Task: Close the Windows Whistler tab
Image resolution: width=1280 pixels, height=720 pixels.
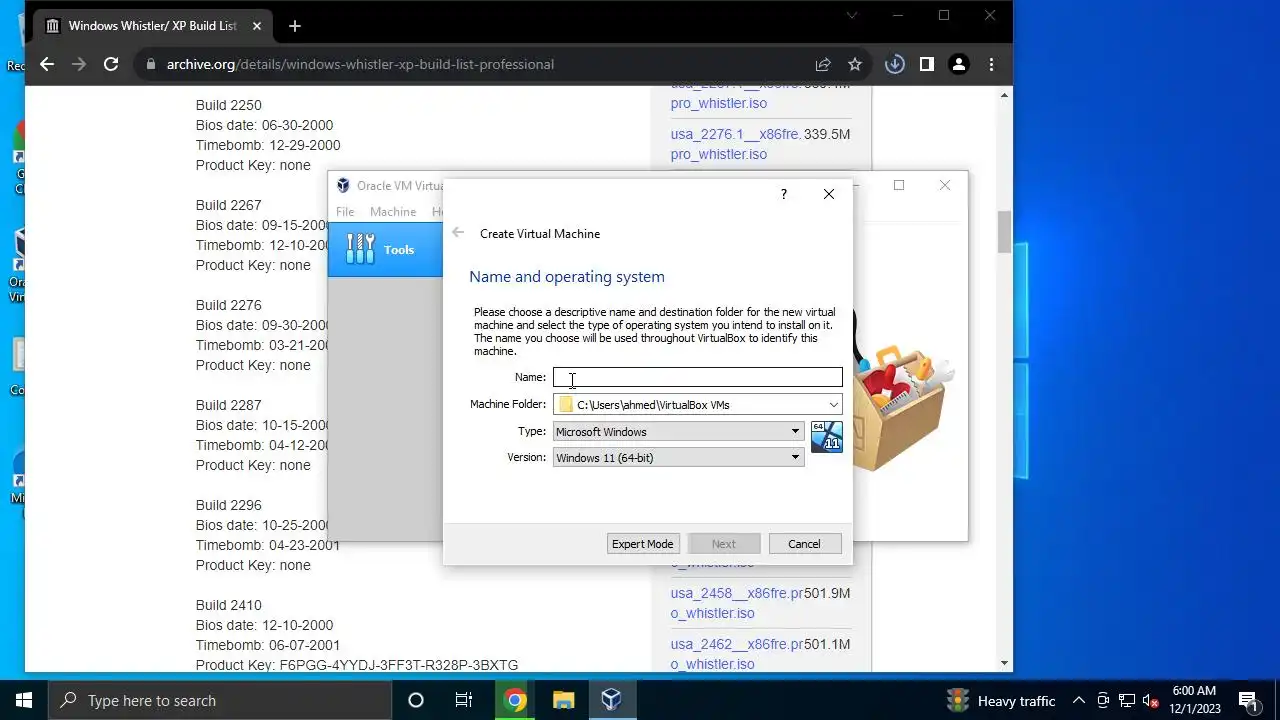Action: tap(255, 26)
